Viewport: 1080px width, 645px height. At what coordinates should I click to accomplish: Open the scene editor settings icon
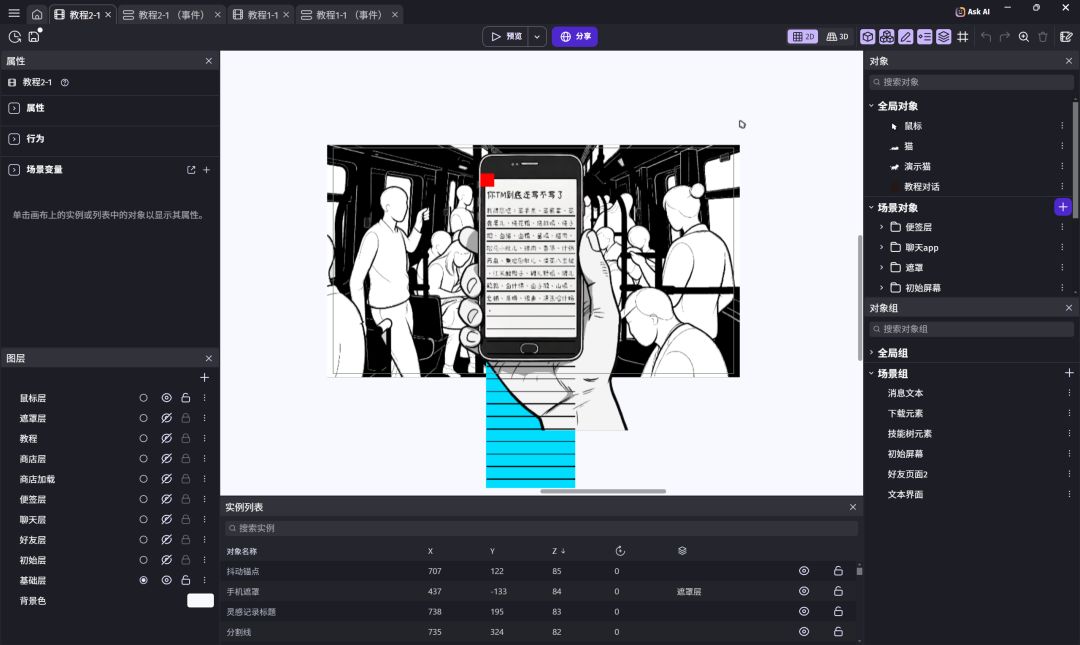point(1066,37)
